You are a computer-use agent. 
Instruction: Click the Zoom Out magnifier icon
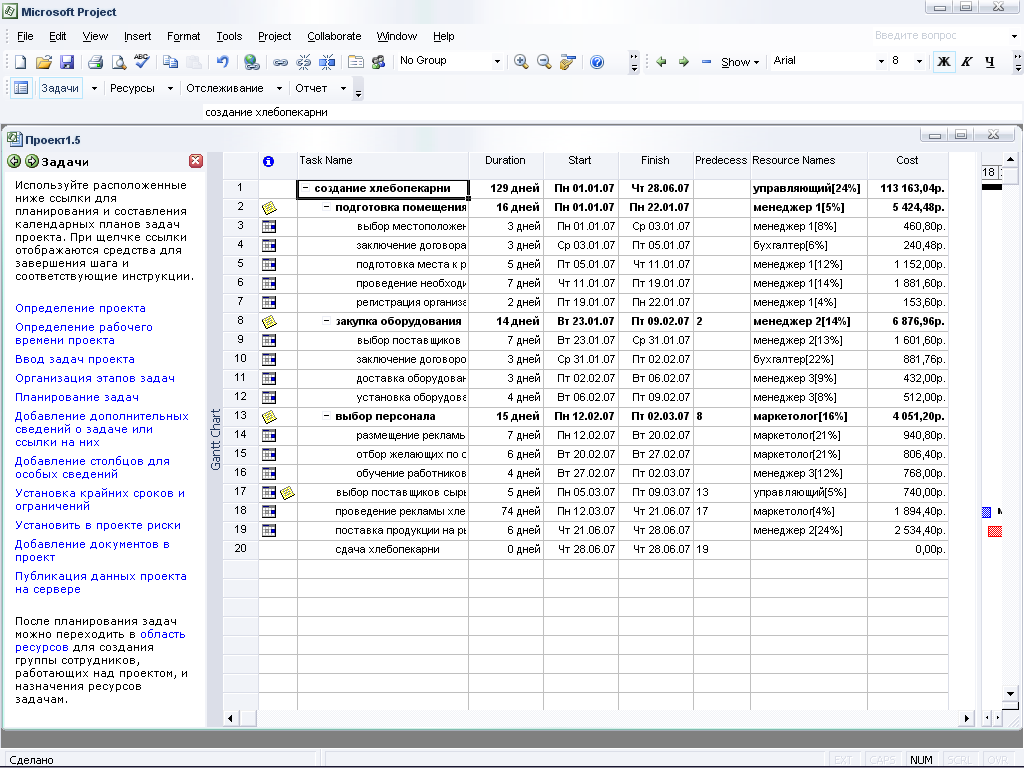point(544,62)
